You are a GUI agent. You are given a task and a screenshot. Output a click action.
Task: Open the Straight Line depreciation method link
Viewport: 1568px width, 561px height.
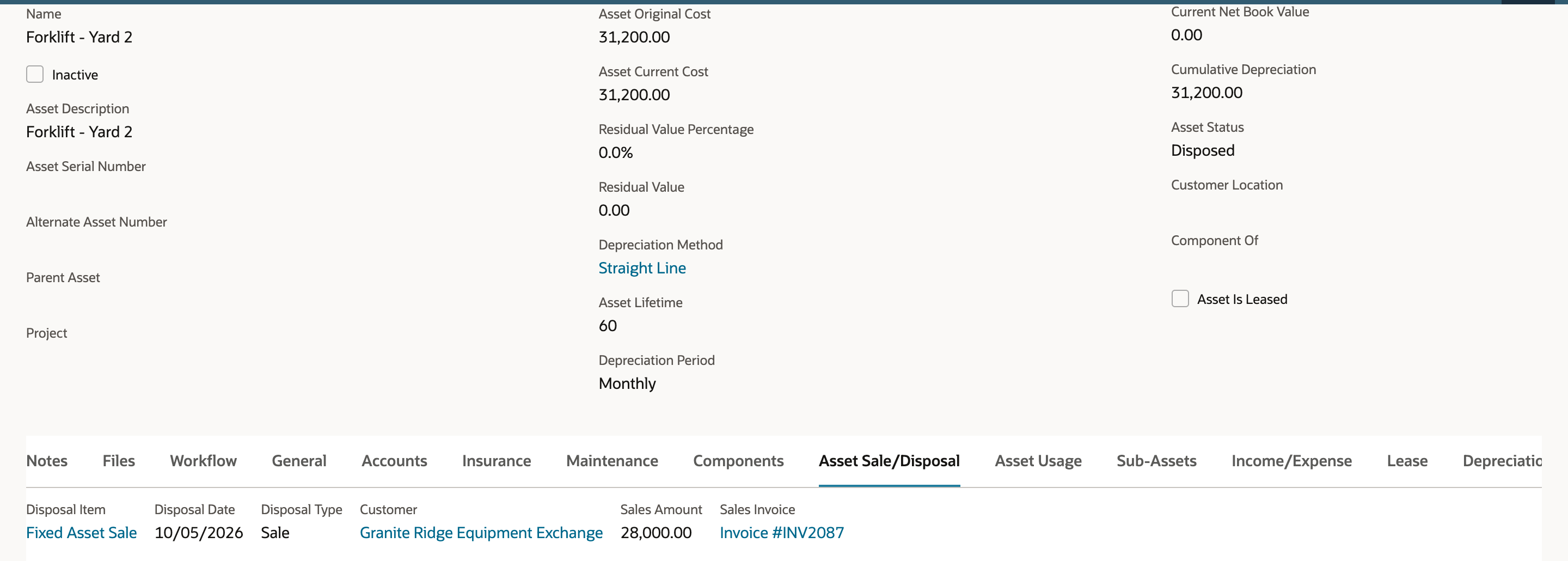coord(642,268)
